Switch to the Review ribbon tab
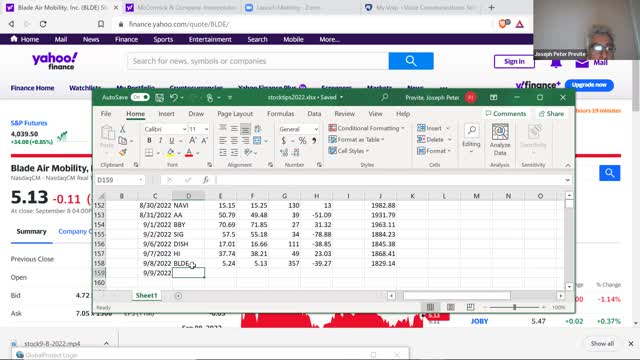 pyautogui.click(x=344, y=114)
